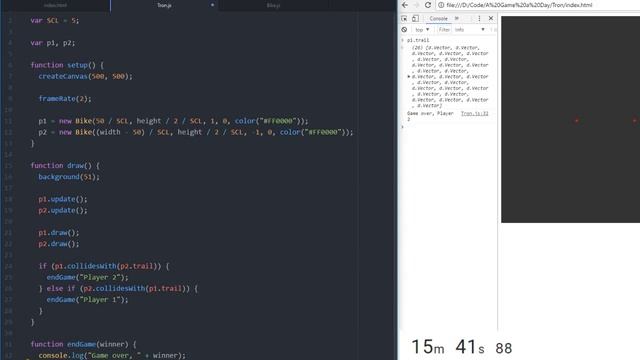Click the function setup() line
Image resolution: width=640 pixels, height=360 pixels.
67,65
